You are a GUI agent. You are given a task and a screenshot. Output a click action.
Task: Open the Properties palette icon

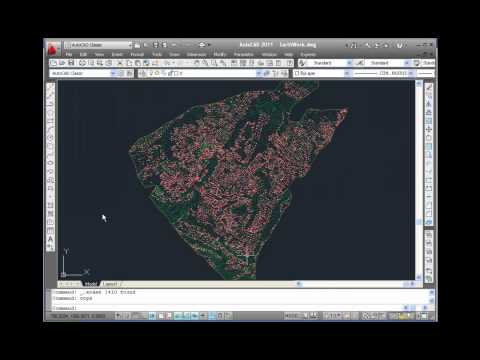(234, 63)
